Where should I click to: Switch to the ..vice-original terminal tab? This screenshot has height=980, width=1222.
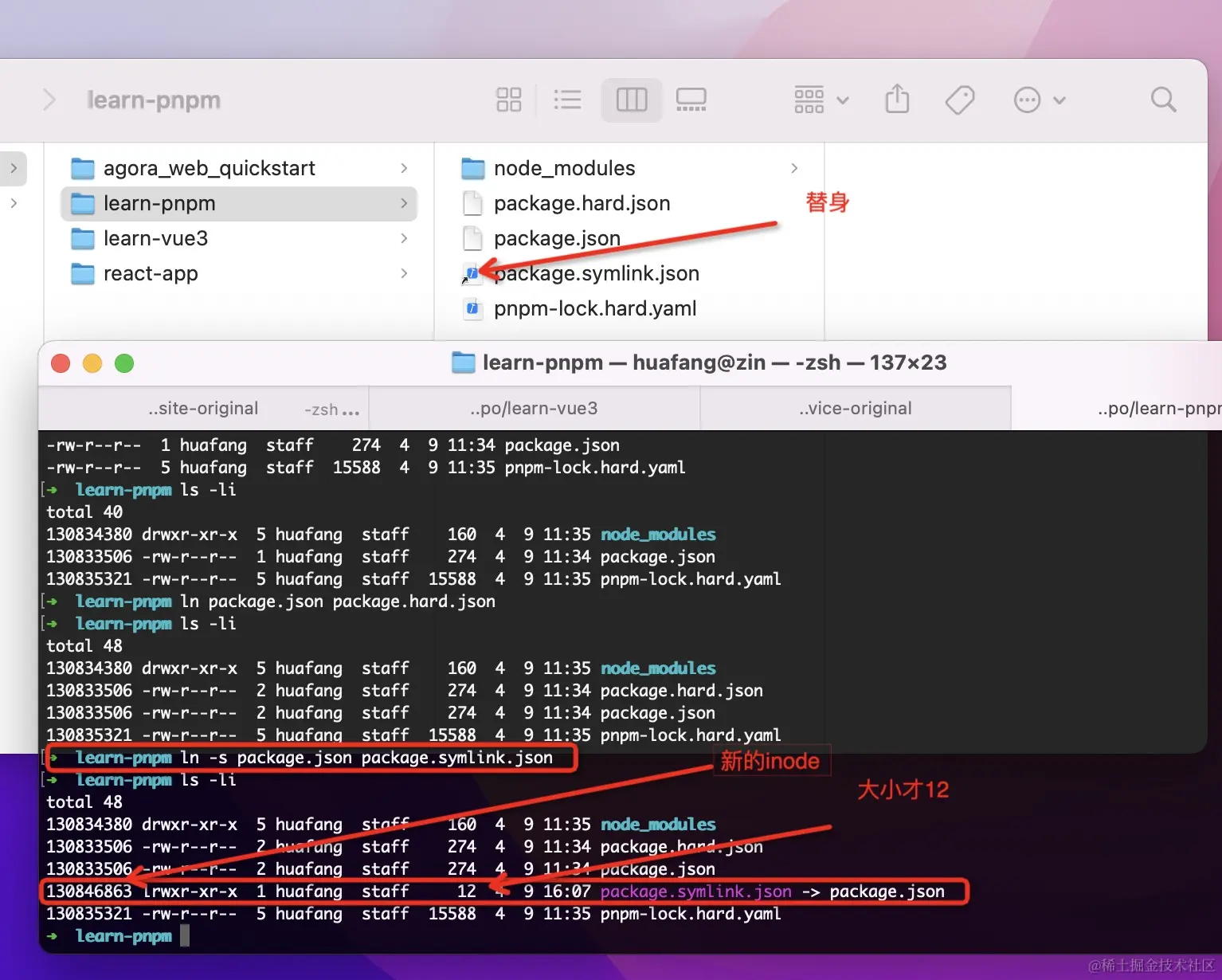[856, 409]
